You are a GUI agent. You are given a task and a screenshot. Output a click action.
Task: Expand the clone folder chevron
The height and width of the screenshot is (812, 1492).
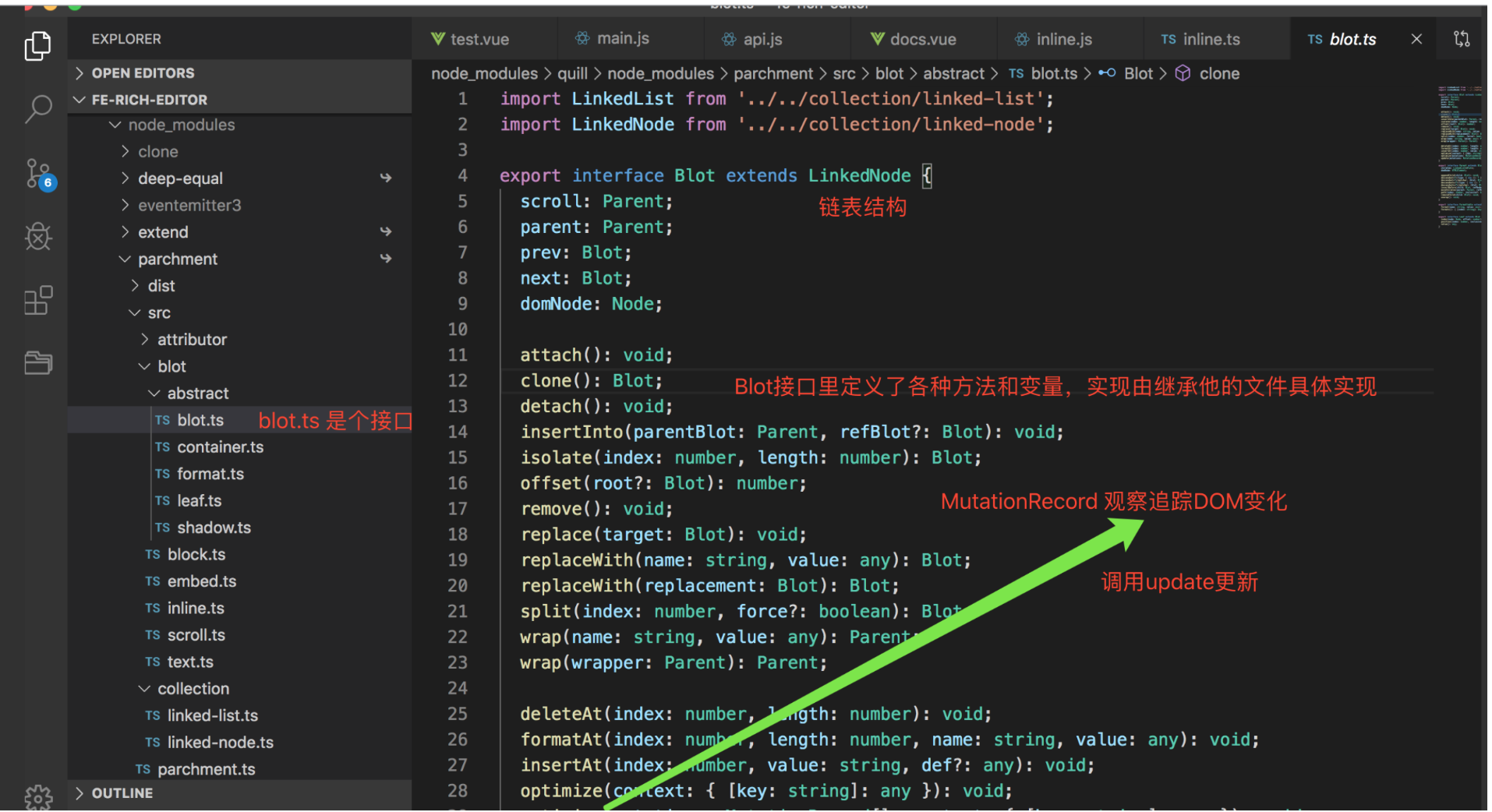click(125, 152)
